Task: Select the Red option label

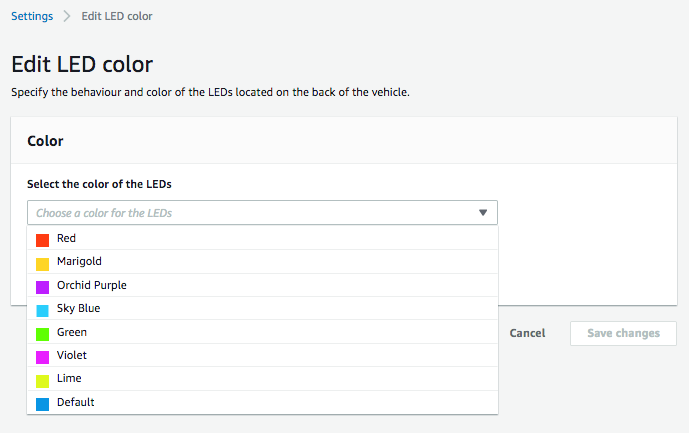Action: pos(67,239)
